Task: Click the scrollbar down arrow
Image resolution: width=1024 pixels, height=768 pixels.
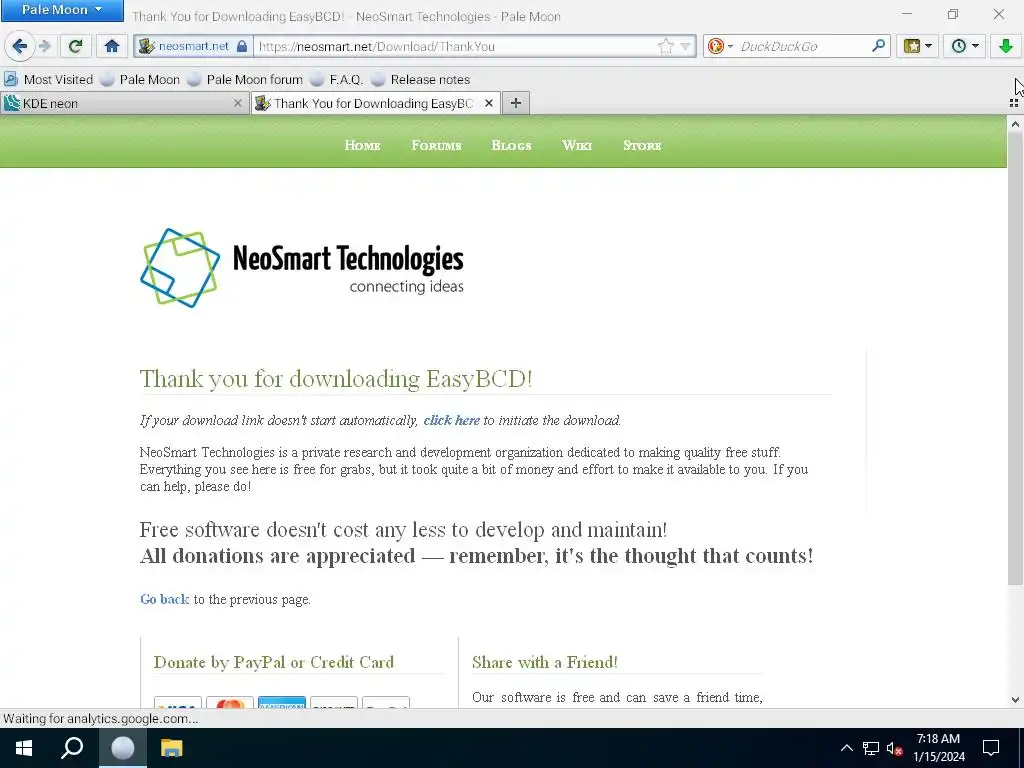Action: coord(1015,699)
